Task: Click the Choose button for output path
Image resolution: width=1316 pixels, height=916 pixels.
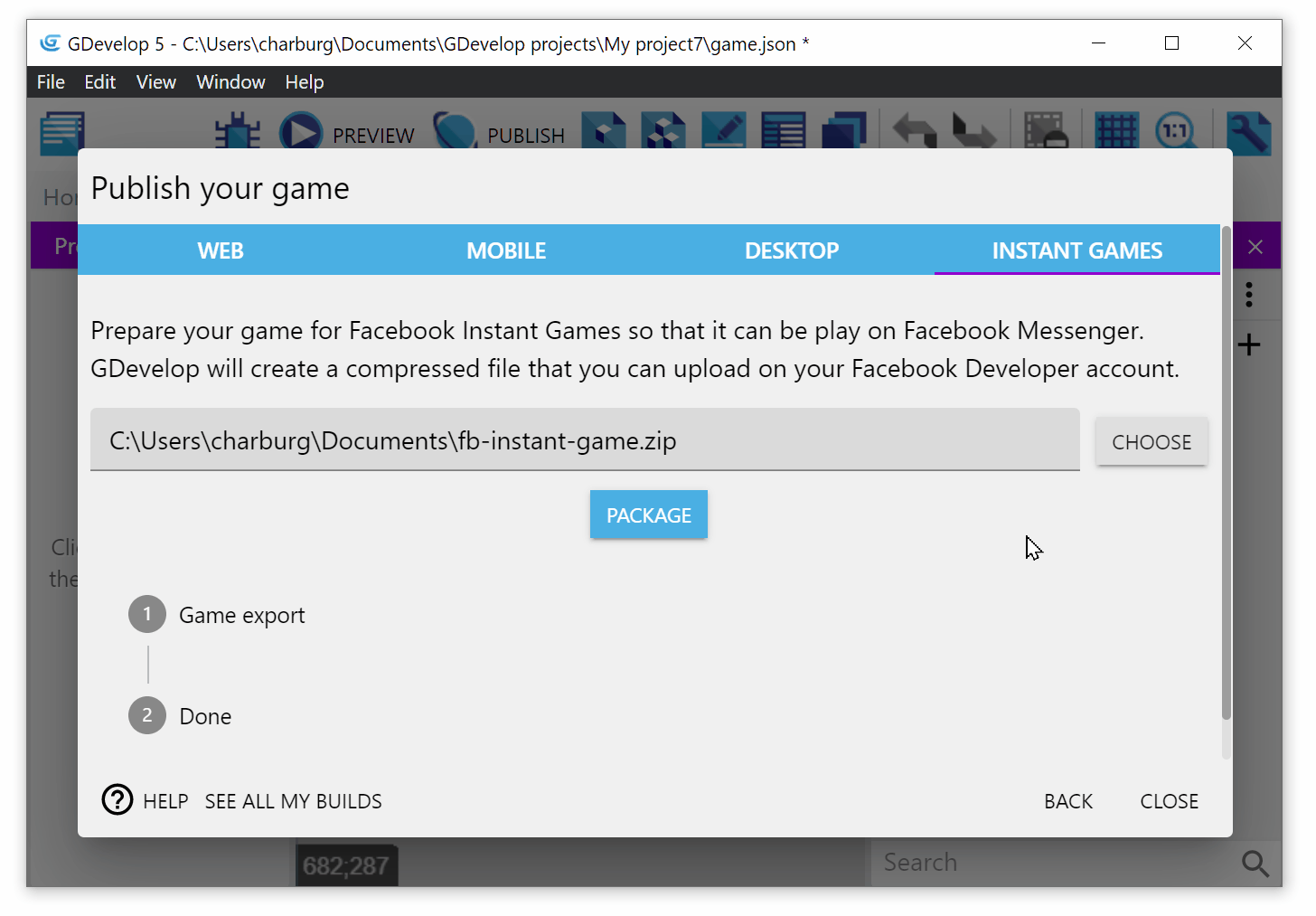Action: (x=1151, y=442)
